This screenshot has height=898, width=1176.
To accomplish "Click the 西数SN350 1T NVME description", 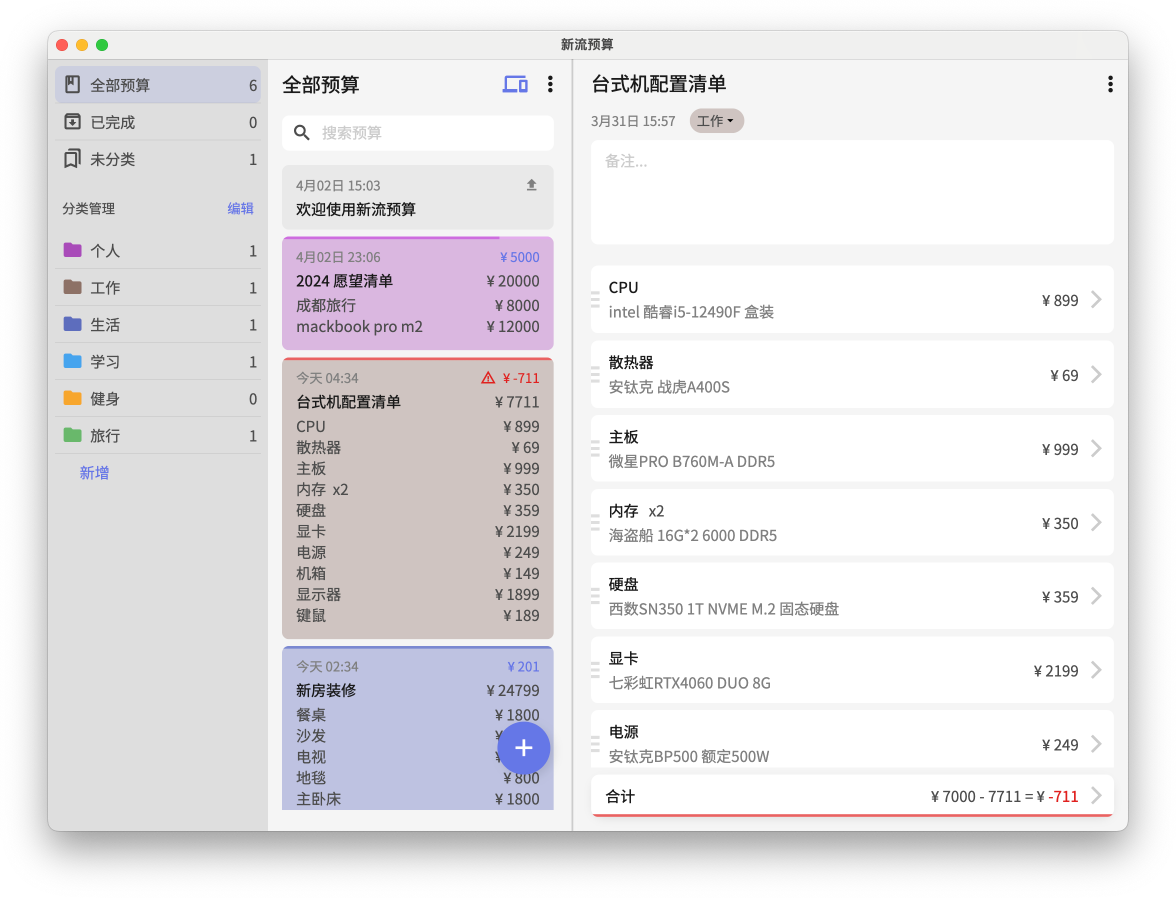I will [x=724, y=608].
